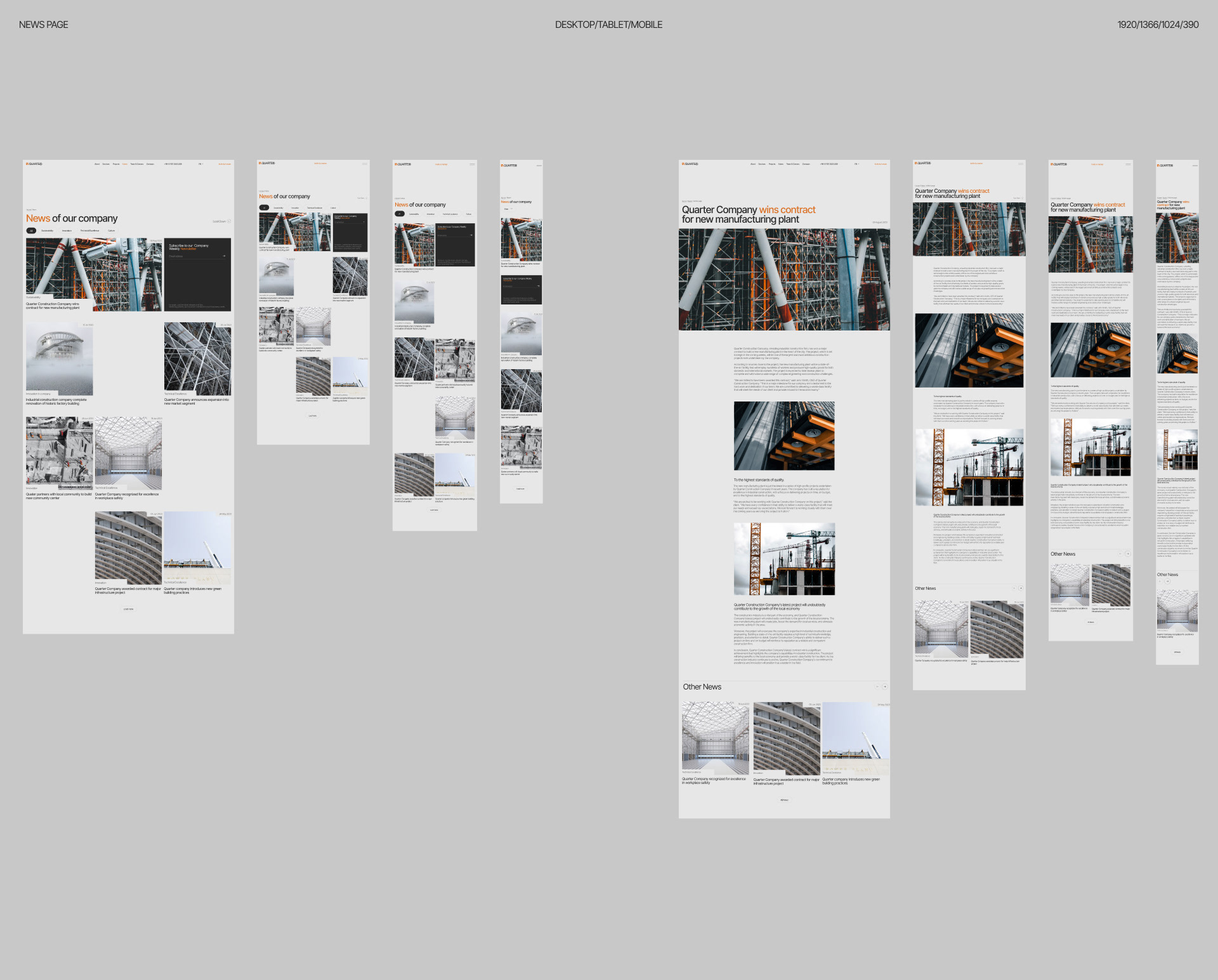This screenshot has height=980, width=1218.
Task: Click Quarter logo in desktop news page header
Action: pos(34,164)
